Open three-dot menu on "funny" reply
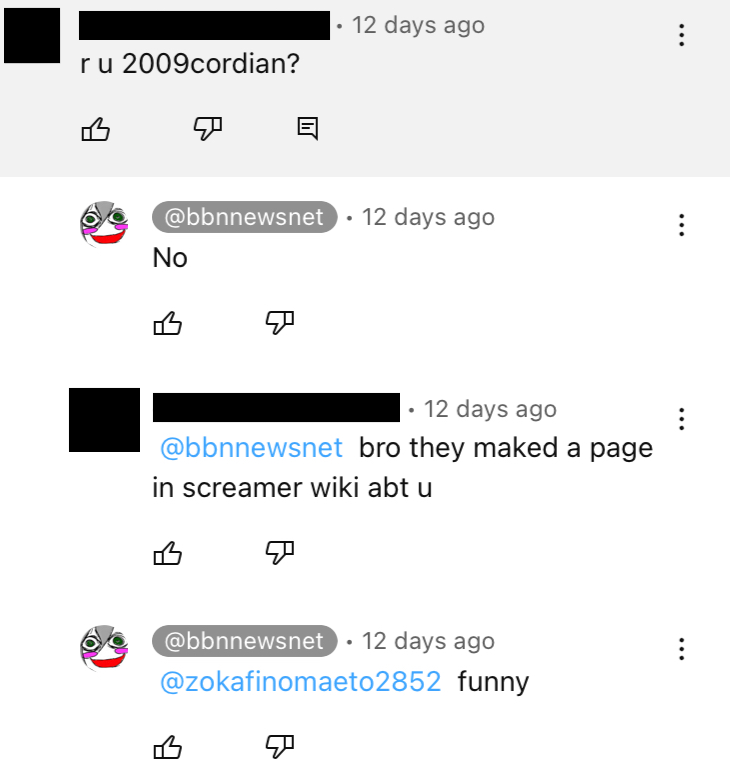 click(x=681, y=649)
